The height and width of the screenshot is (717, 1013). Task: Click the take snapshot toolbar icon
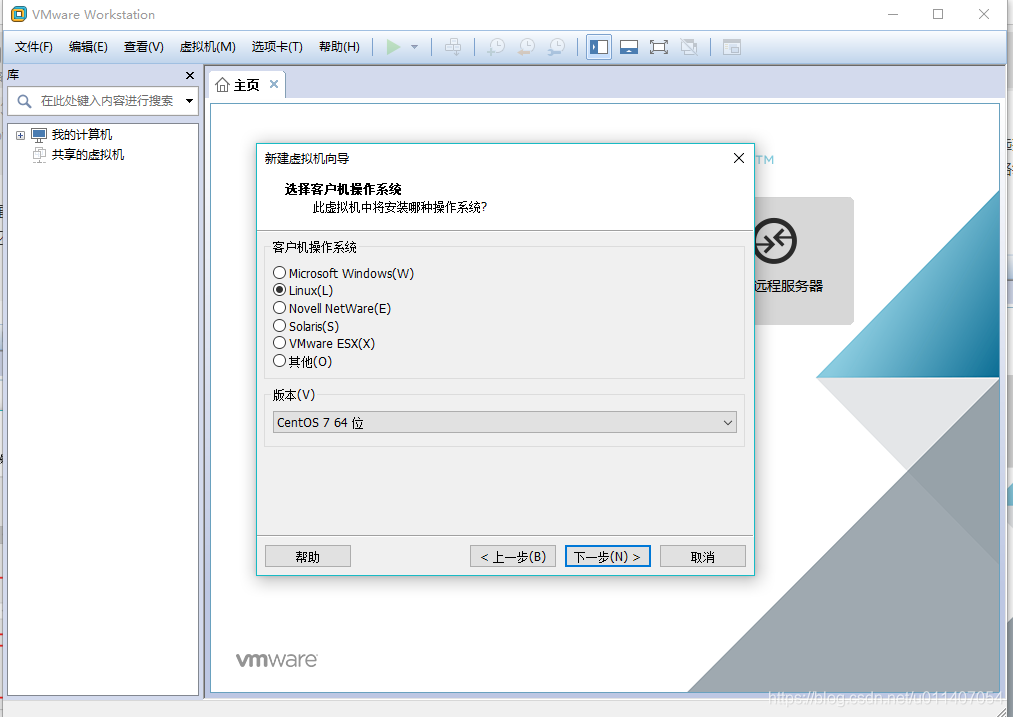[496, 47]
